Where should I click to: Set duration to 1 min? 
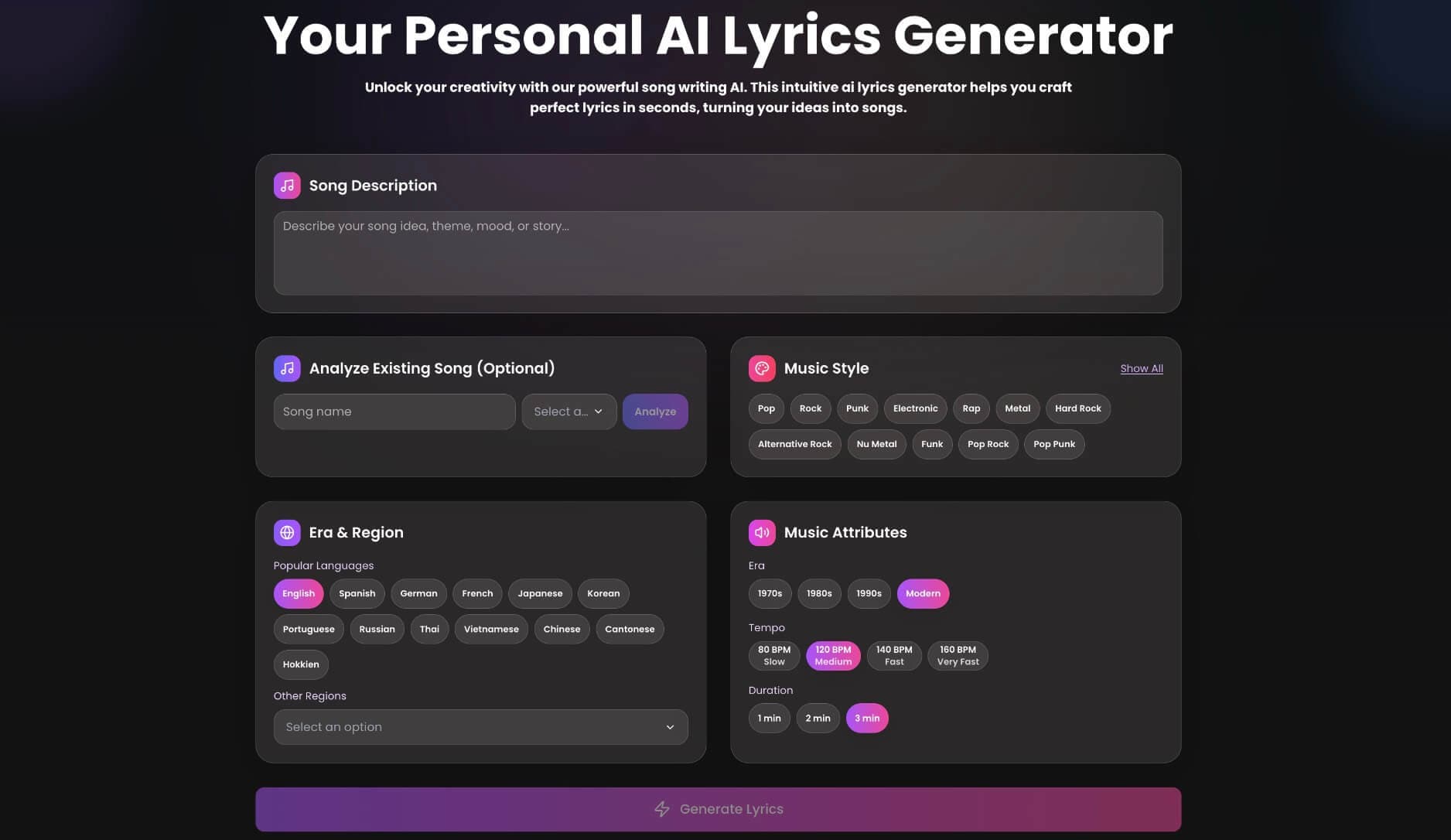pos(769,718)
